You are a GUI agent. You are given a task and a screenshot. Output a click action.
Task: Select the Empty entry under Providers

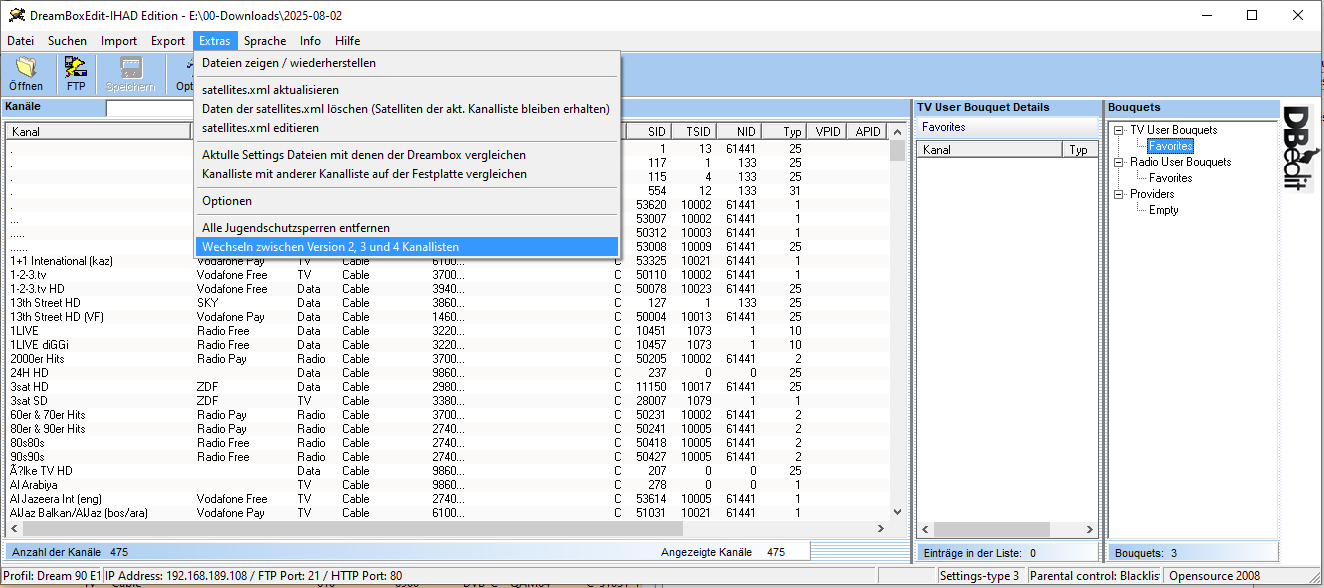point(1164,210)
